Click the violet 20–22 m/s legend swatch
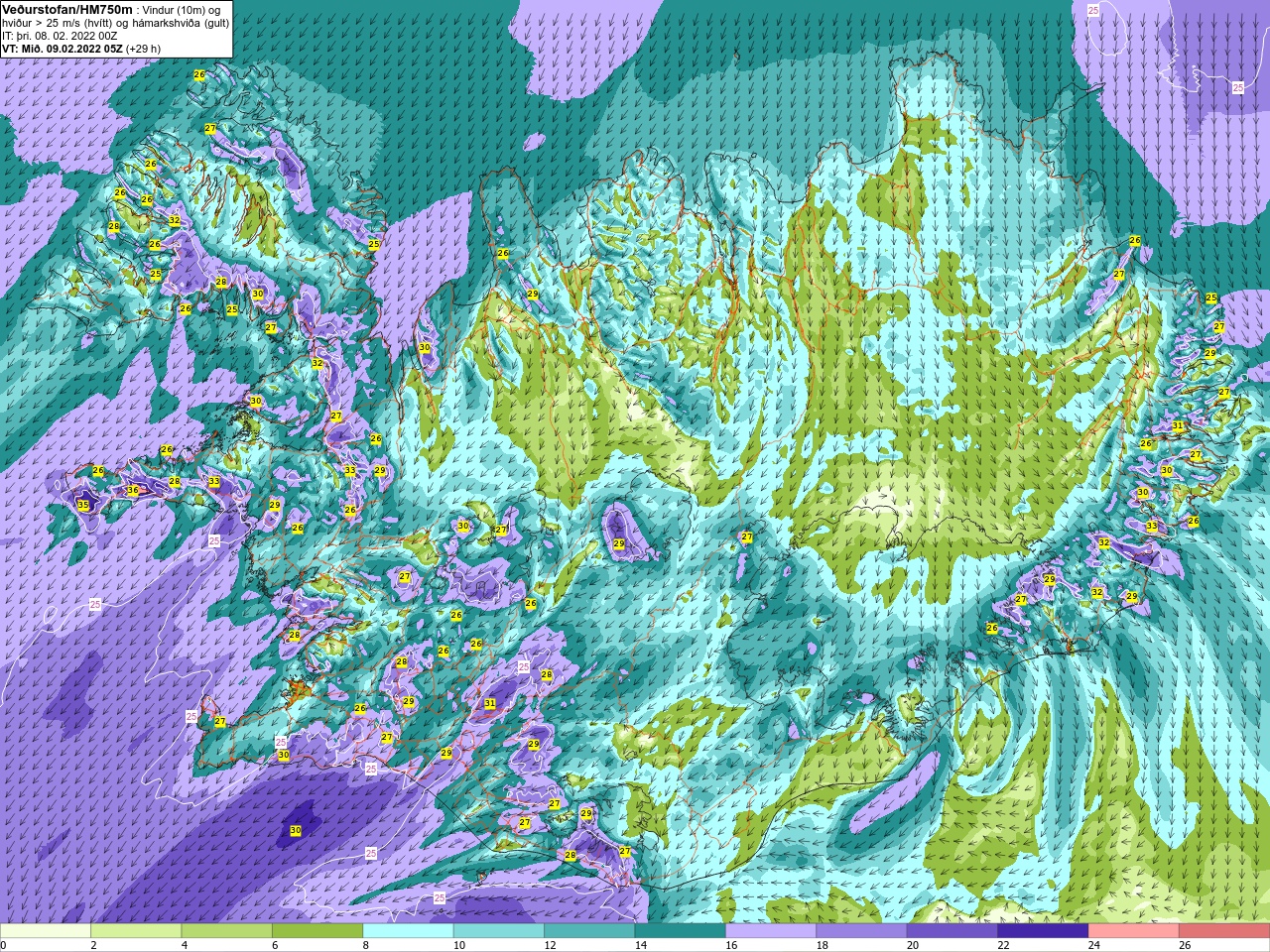This screenshot has height=952, width=1270. point(952,931)
